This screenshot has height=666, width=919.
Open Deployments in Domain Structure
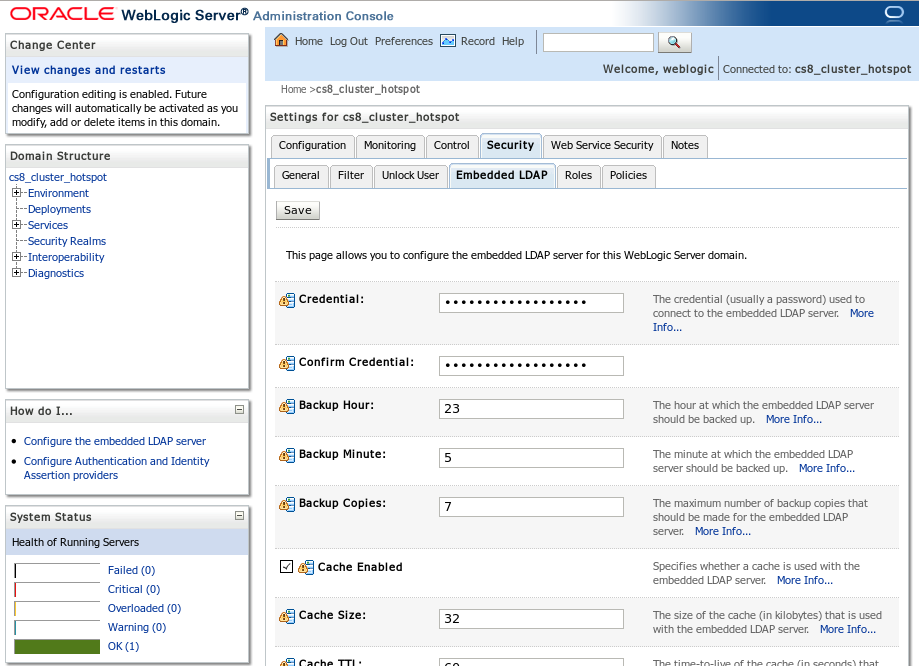[x=59, y=209]
